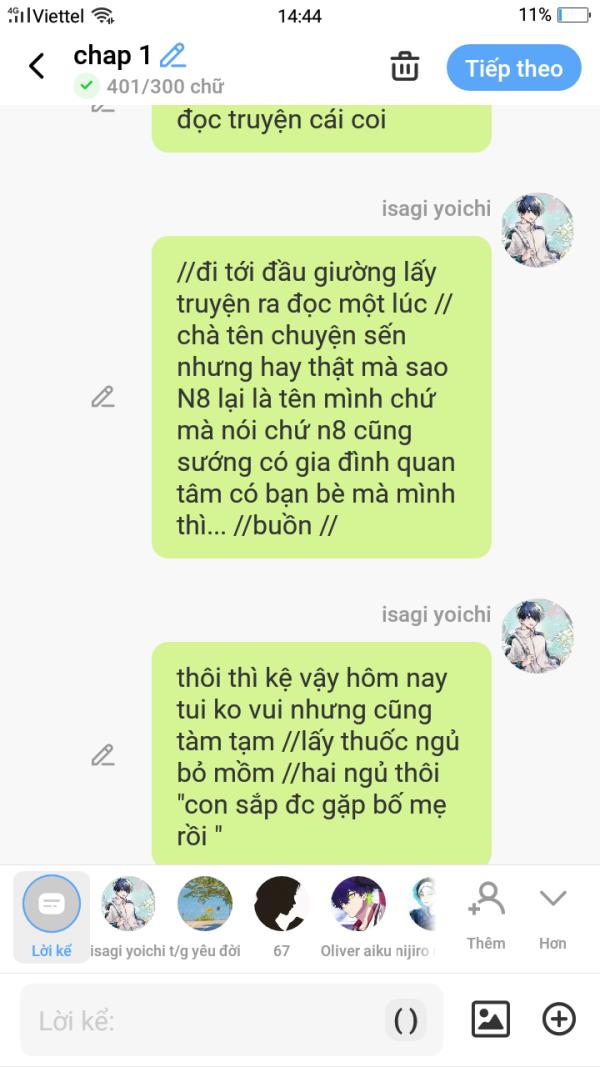Edit the message starting with thôi thì kệ
Viewport: 600px width, 1067px height.
pos(103,755)
